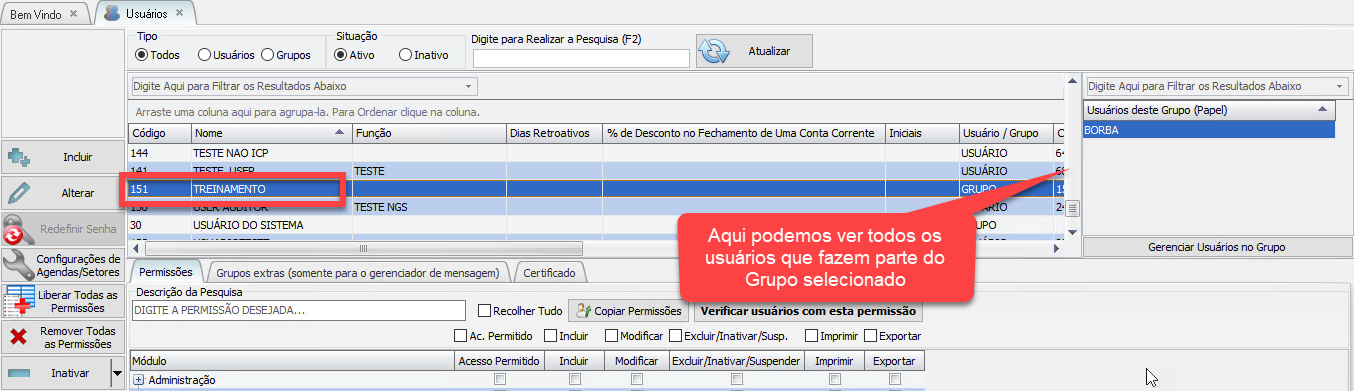1354x391 pixels.
Task: Close the Usuários tab with its X
Action: coord(179,13)
